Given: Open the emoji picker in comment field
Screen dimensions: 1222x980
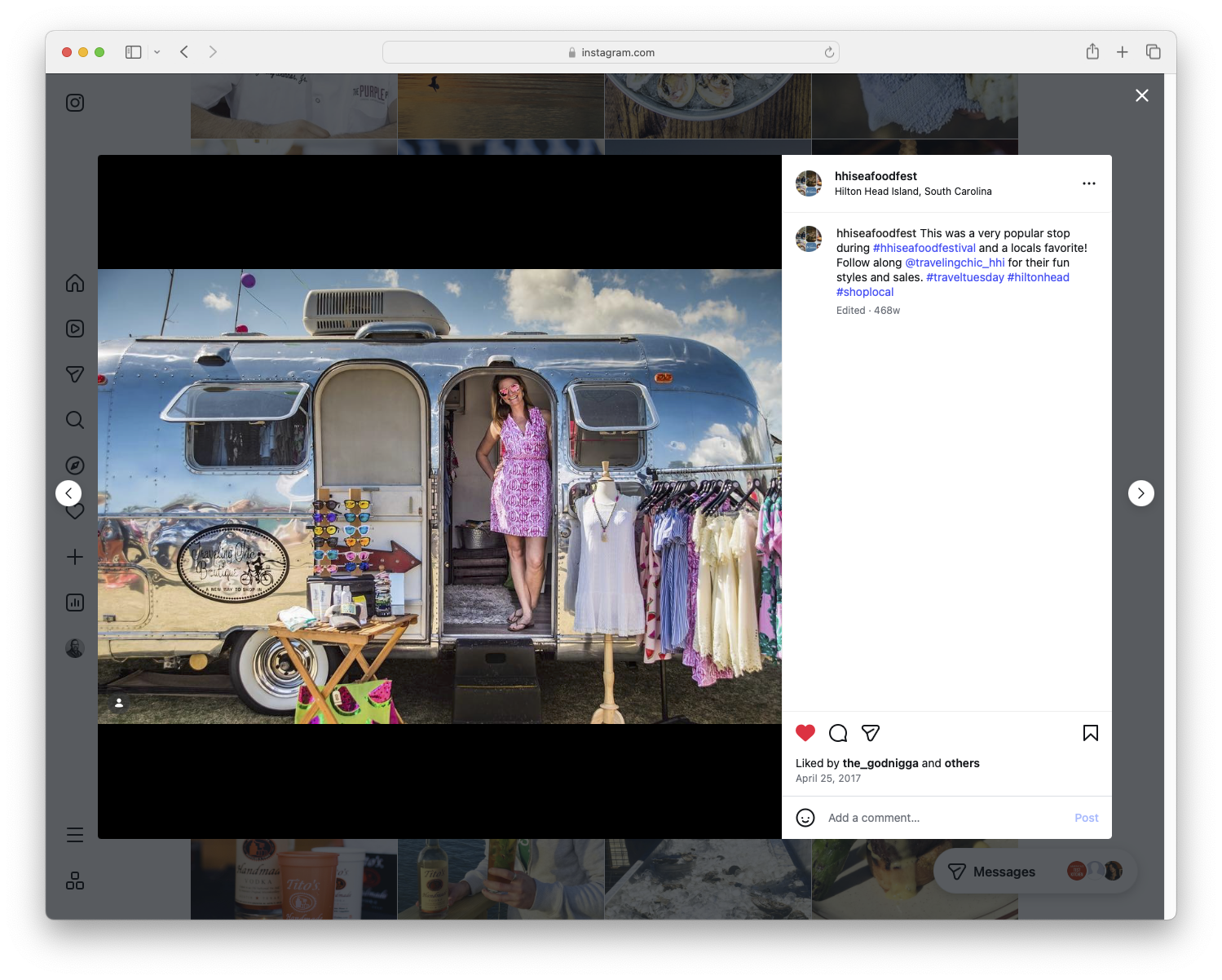Looking at the screenshot, I should click(x=805, y=817).
